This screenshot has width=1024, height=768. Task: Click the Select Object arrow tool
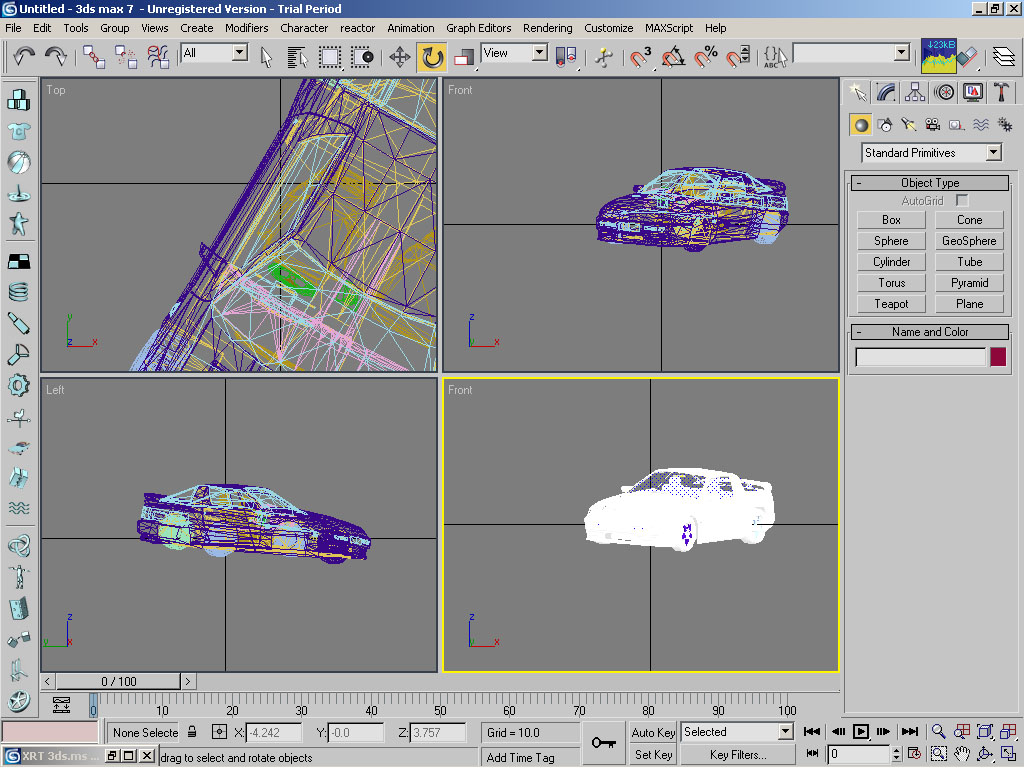click(x=267, y=56)
